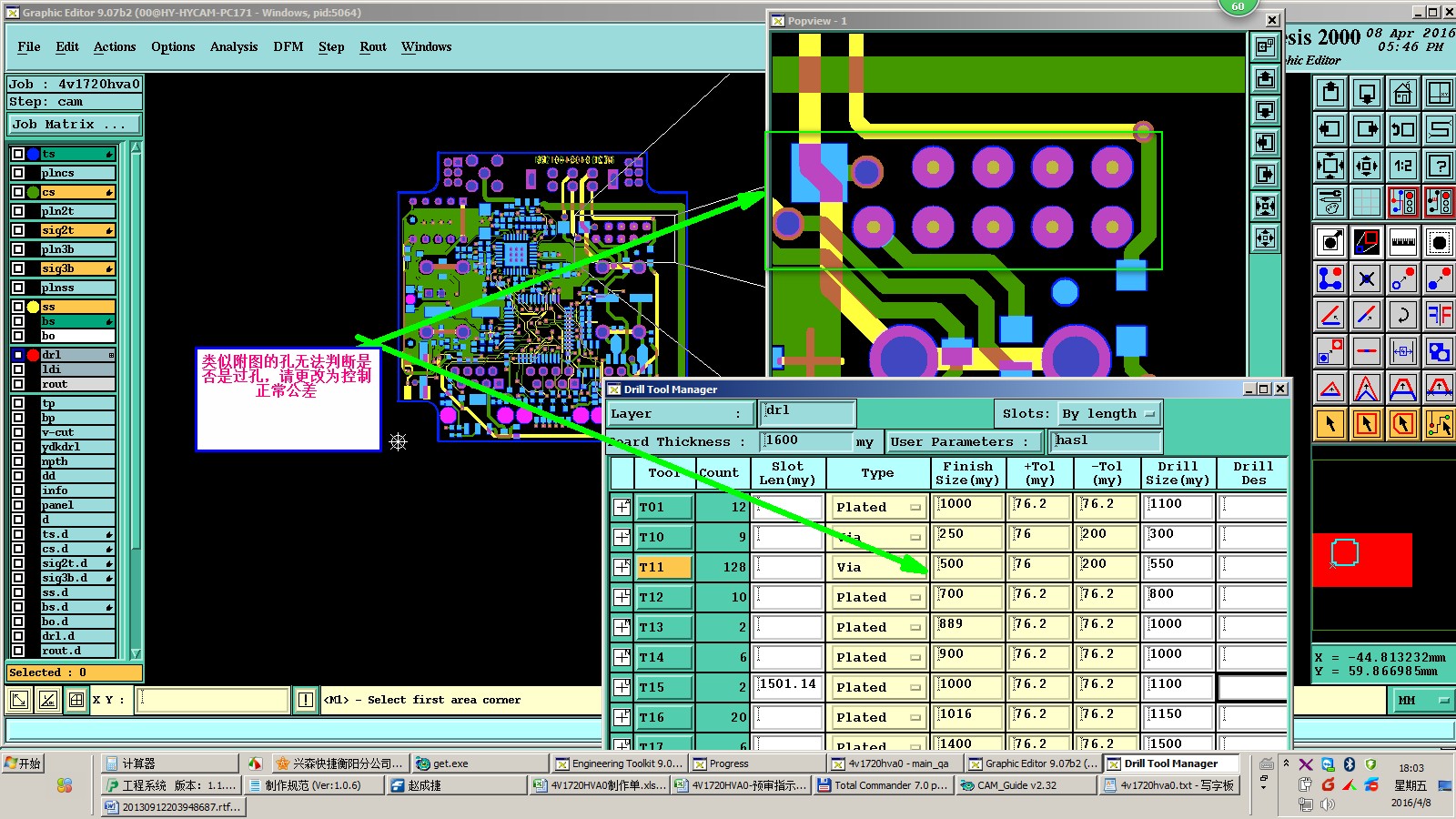The height and width of the screenshot is (819, 1456).
Task: Click the Popview pan down icon
Action: (x=1265, y=111)
